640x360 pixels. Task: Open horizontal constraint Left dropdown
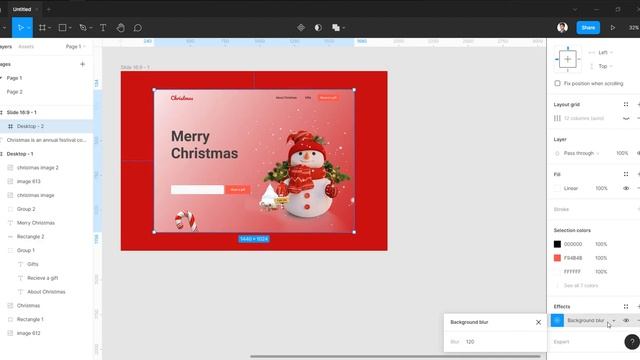606,53
